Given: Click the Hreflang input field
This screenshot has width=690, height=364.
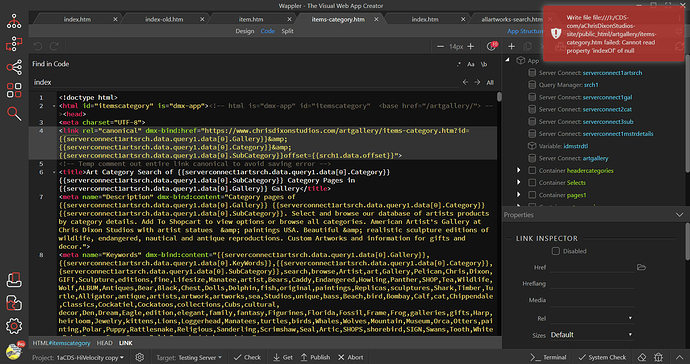Looking at the screenshot, I should [592, 284].
